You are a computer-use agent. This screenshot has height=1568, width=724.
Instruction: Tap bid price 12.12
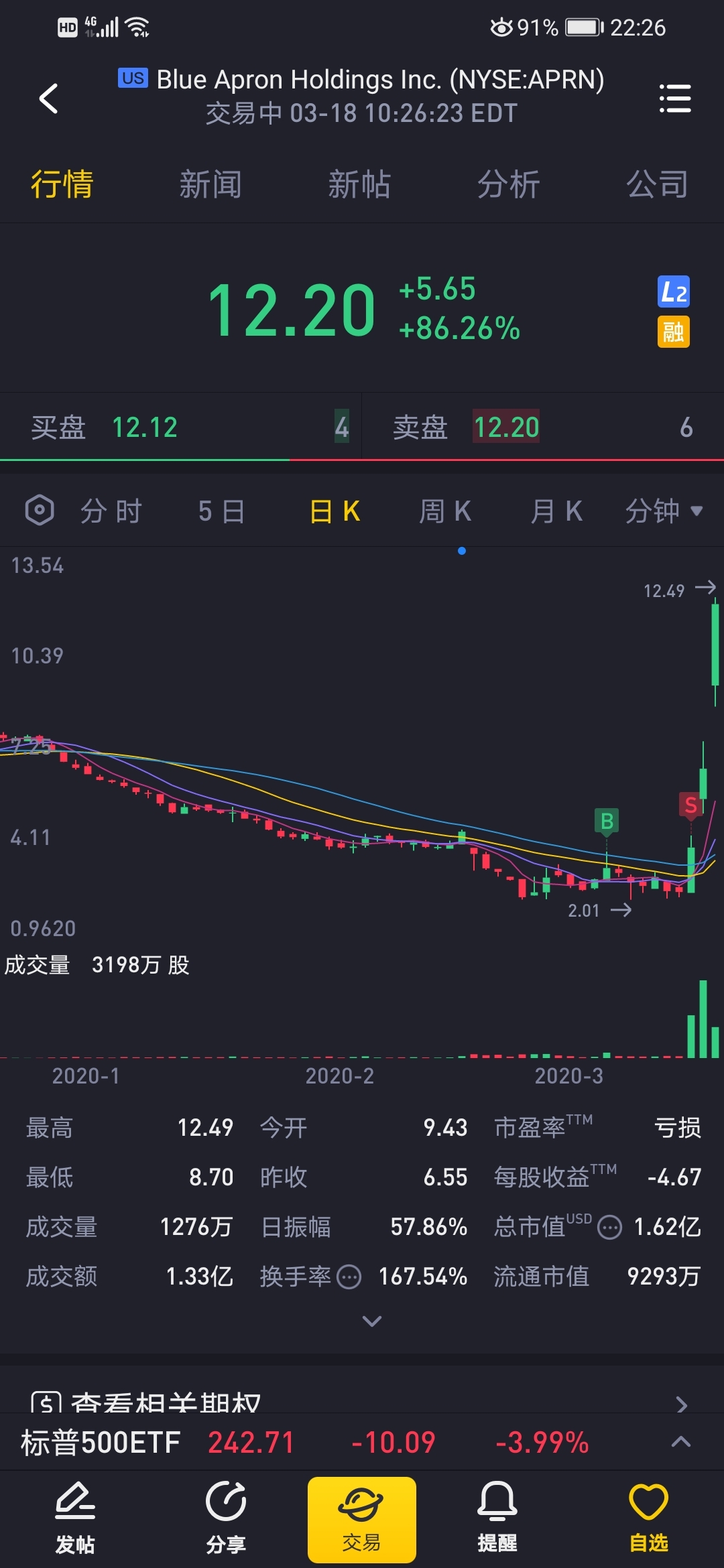(145, 428)
